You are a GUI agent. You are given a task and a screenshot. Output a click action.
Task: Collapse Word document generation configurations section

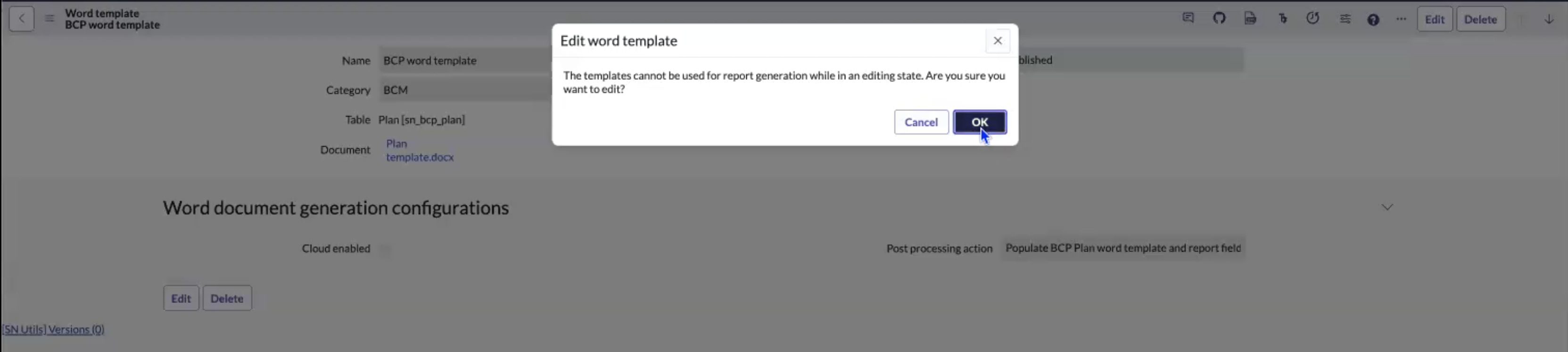pos(1386,207)
